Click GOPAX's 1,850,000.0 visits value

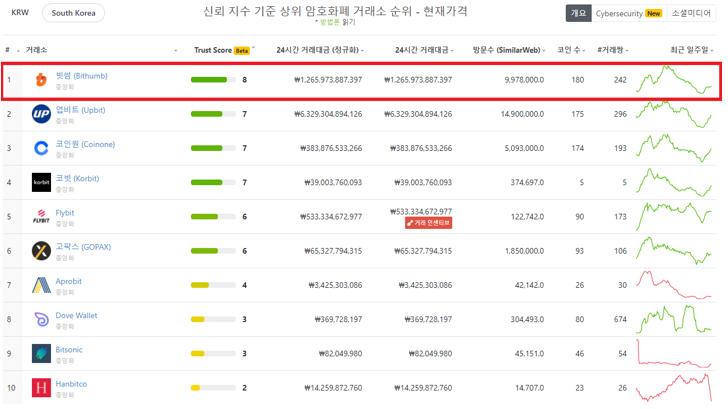point(524,251)
